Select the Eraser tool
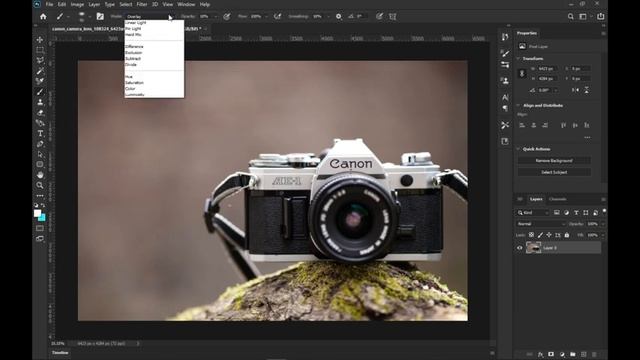Image resolution: width=640 pixels, height=360 pixels. [40, 113]
